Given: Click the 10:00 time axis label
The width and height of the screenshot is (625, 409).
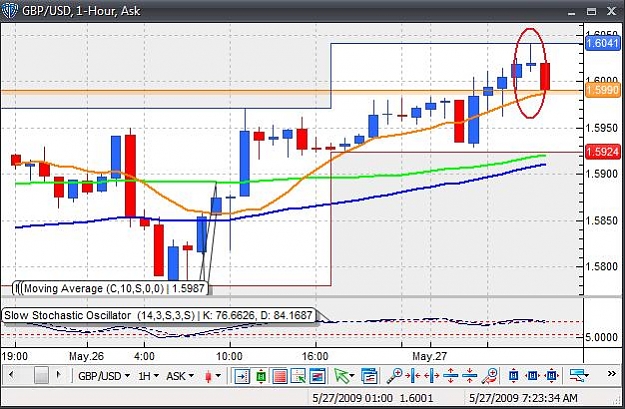Looking at the screenshot, I should [229, 356].
